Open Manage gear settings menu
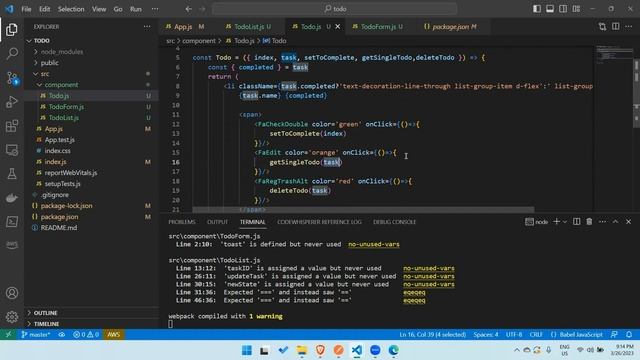The image size is (640, 360). point(12,317)
